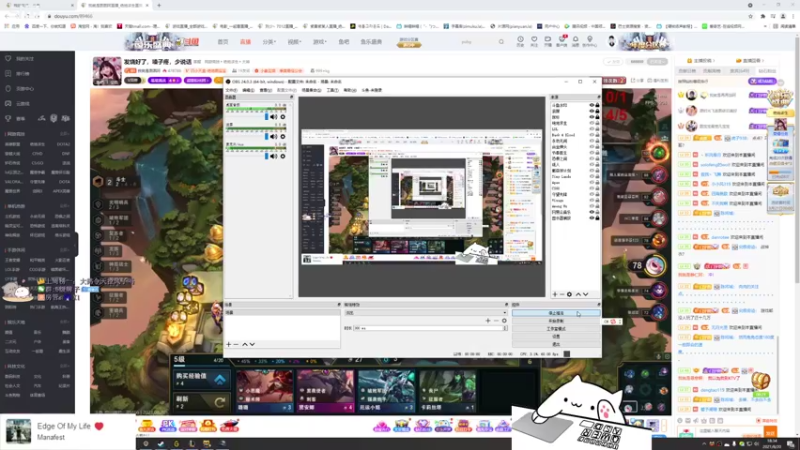Pop out the OBS mixer dock panel
The width and height of the screenshot is (800, 450).
point(291,97)
